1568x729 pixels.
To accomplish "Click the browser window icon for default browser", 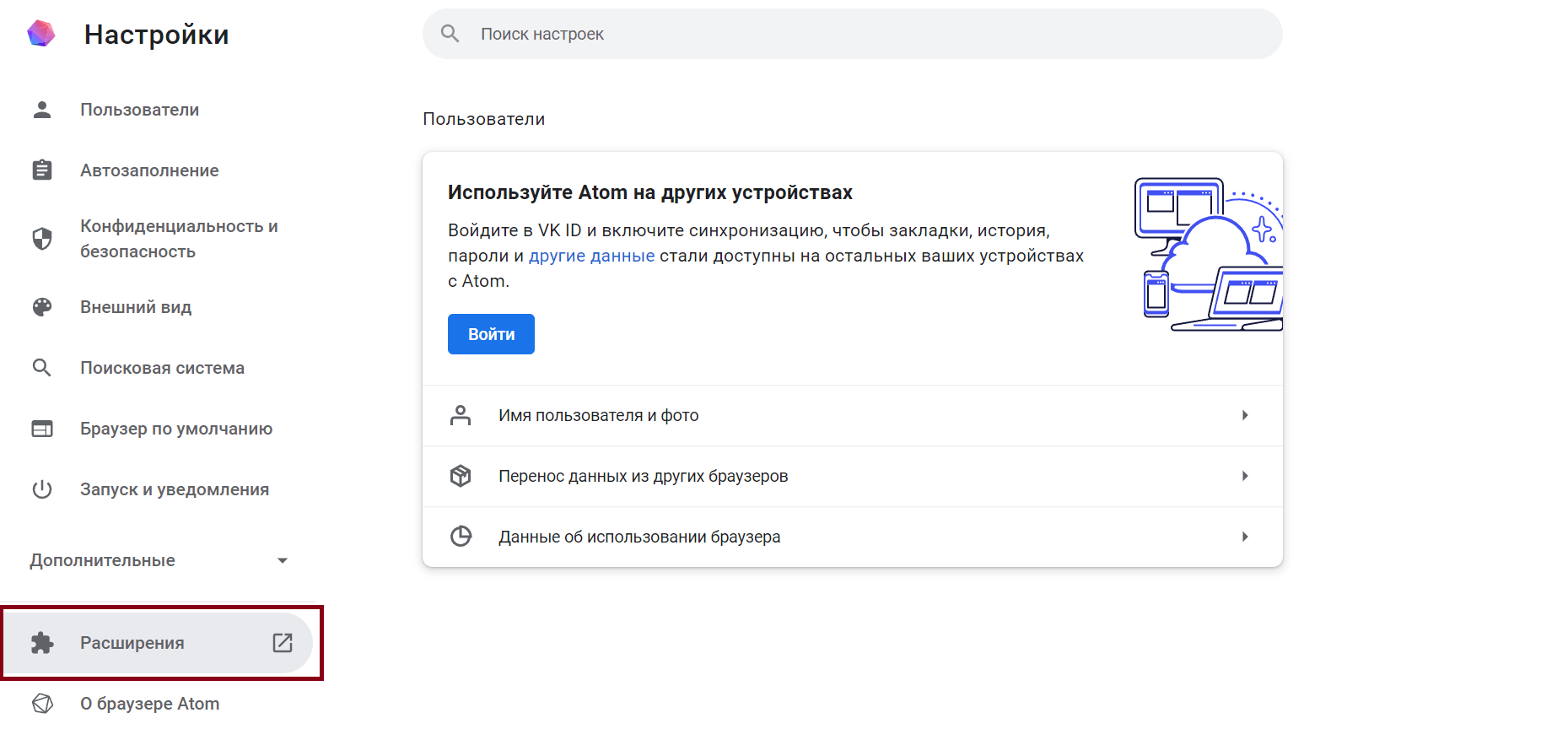I will point(42,429).
